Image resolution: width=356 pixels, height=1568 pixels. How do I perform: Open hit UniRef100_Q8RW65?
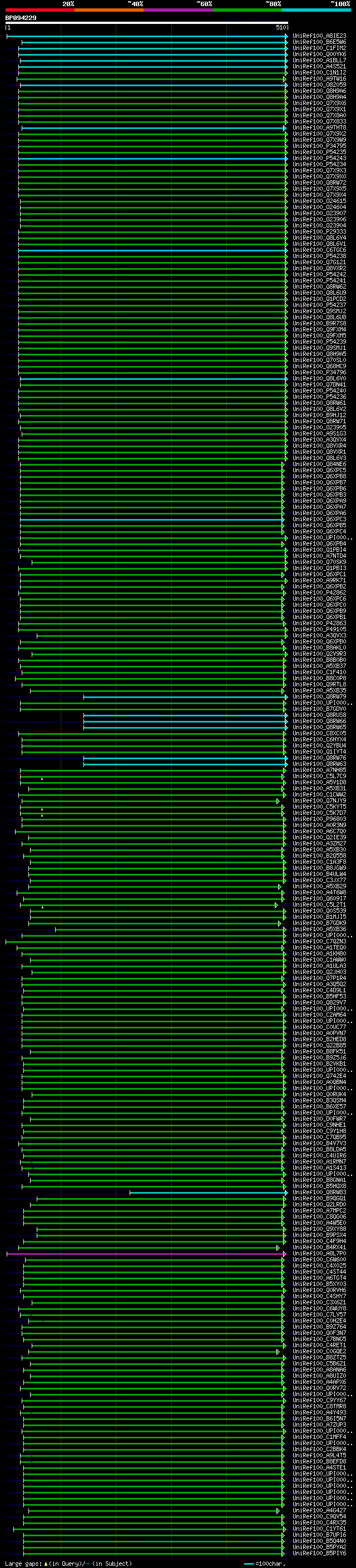tap(319, 728)
